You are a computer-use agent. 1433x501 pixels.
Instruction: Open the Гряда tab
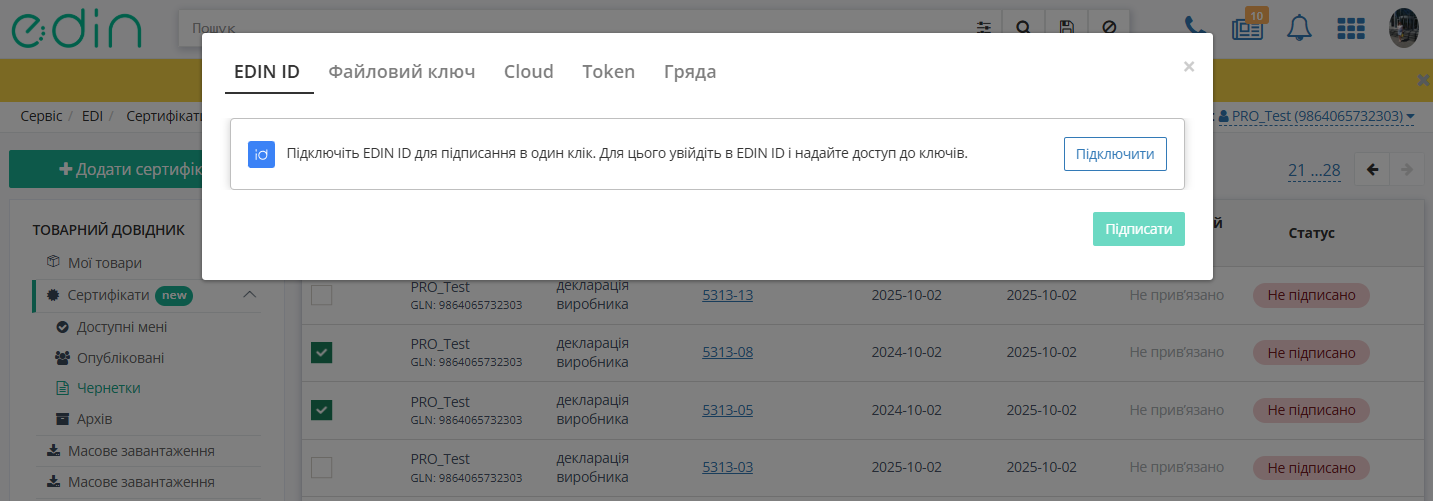(690, 72)
